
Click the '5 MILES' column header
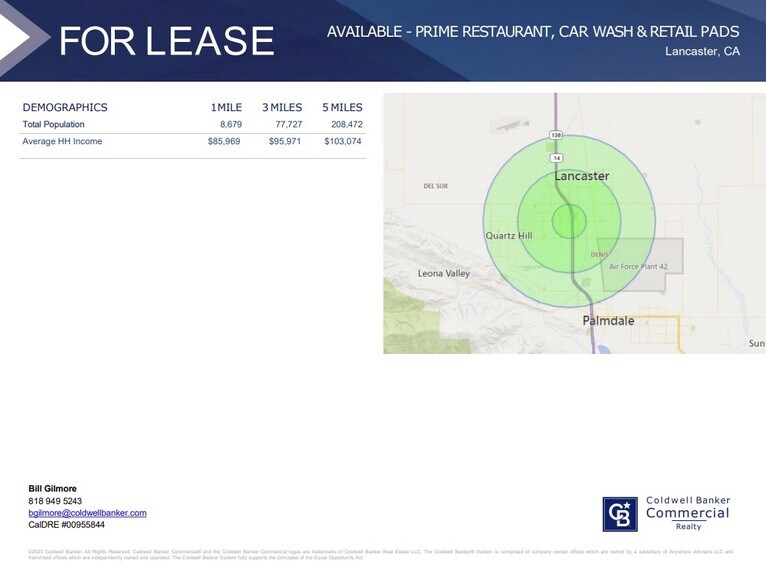click(342, 107)
